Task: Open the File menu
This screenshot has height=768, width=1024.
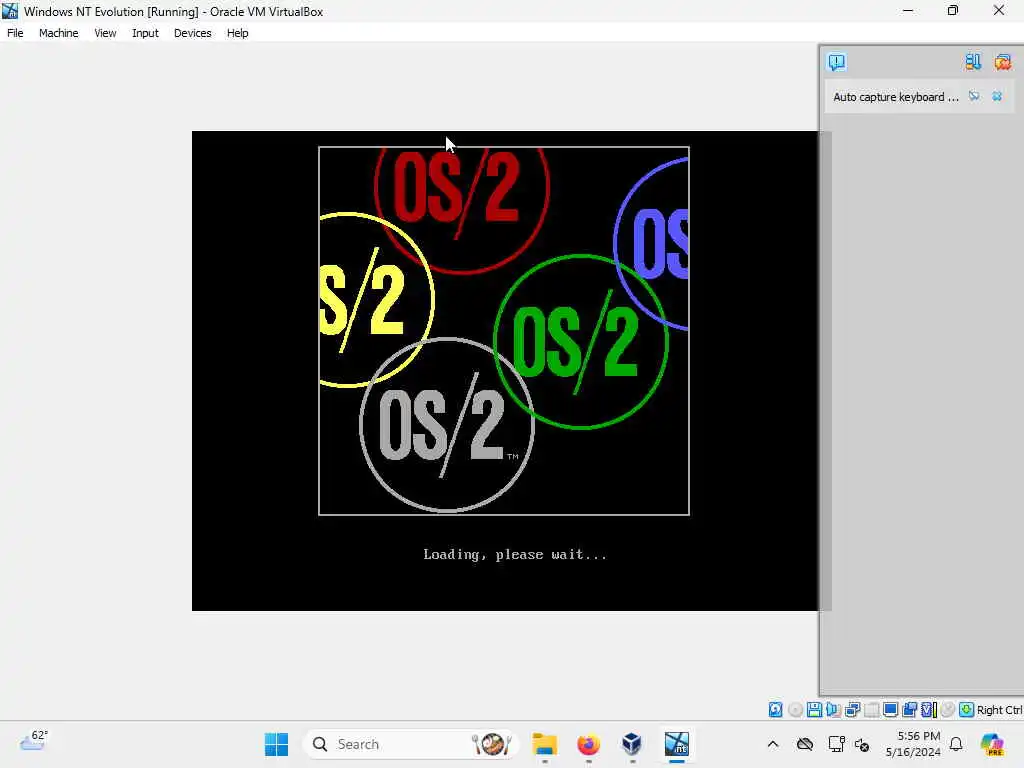Action: (15, 33)
